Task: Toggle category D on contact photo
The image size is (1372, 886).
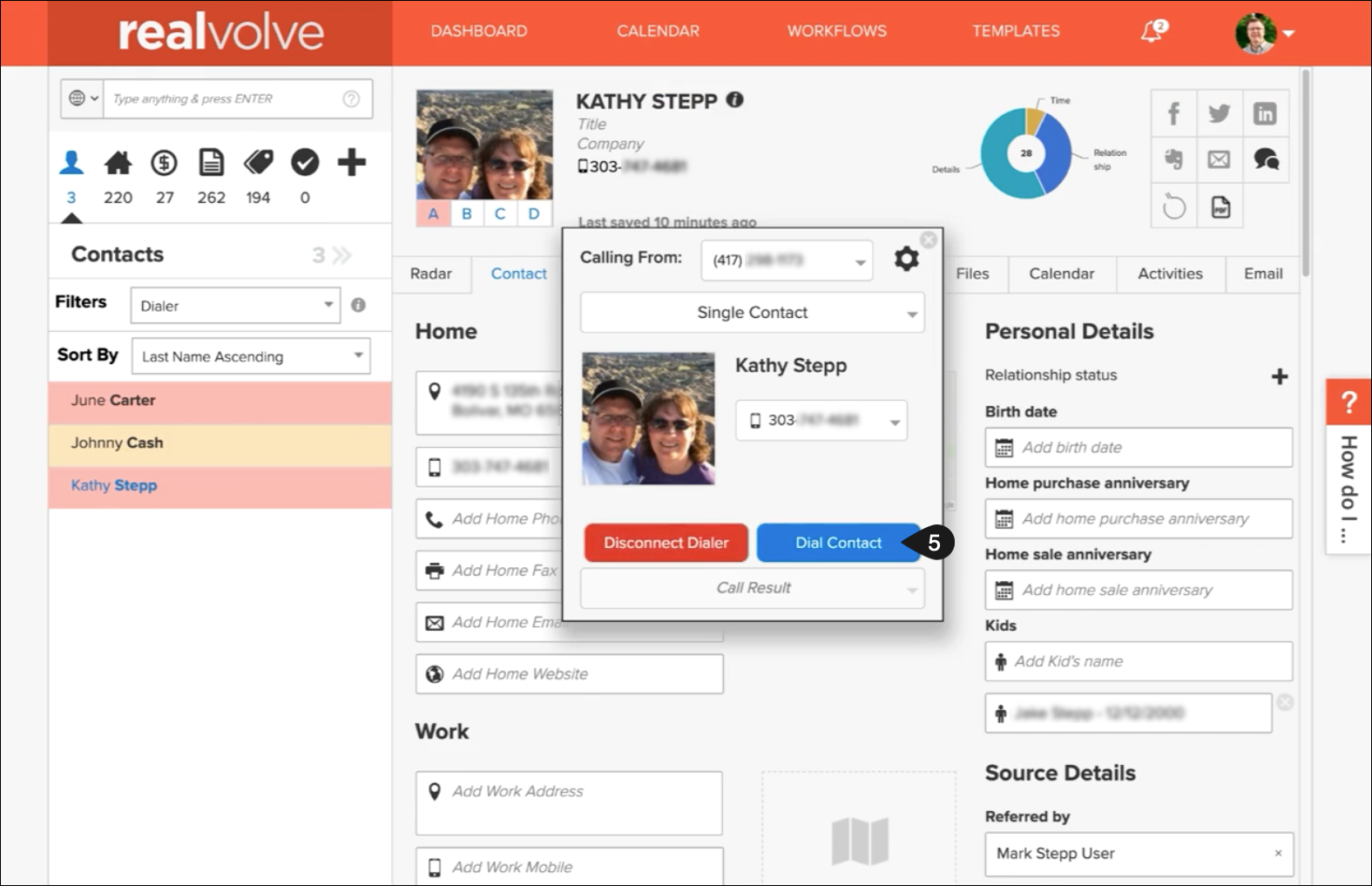Action: coord(534,213)
